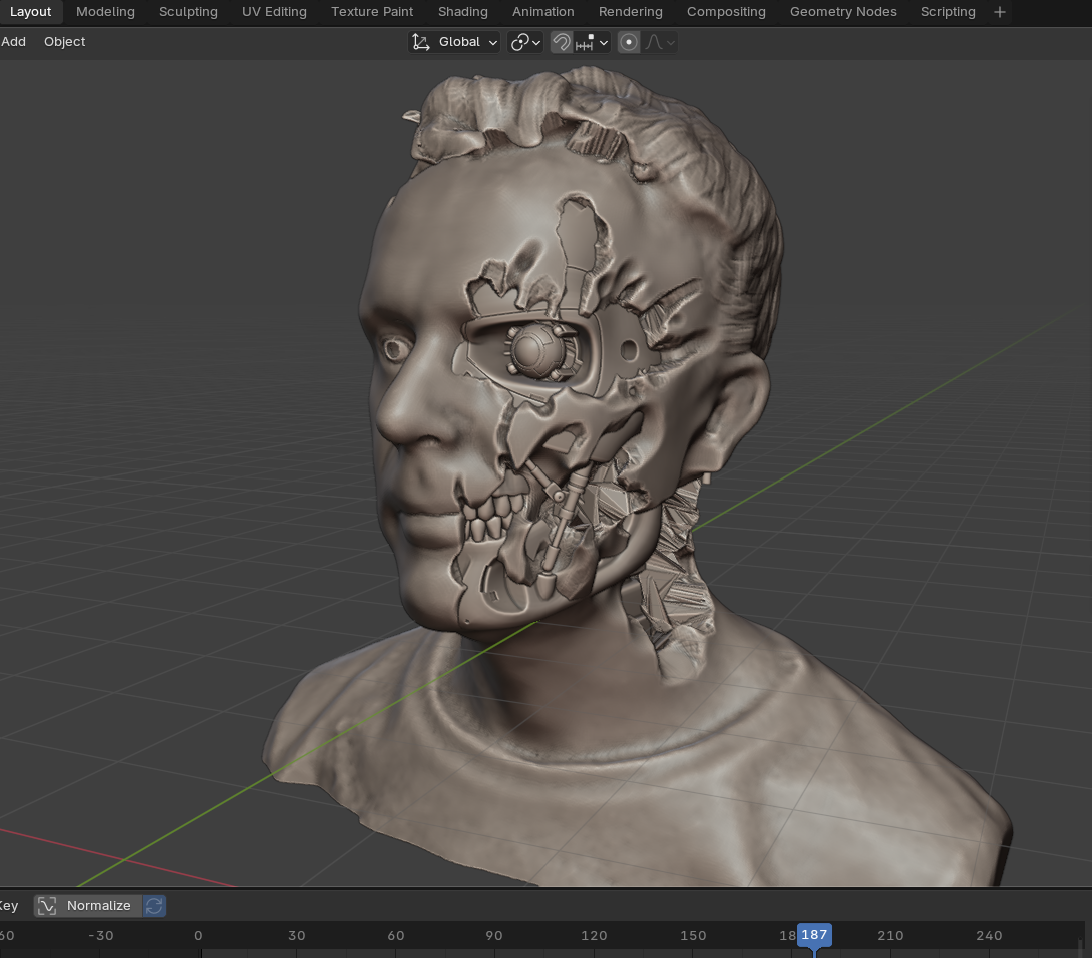Click the transform pivot point link icon
Image resolution: width=1092 pixels, height=958 pixels.
(x=519, y=42)
